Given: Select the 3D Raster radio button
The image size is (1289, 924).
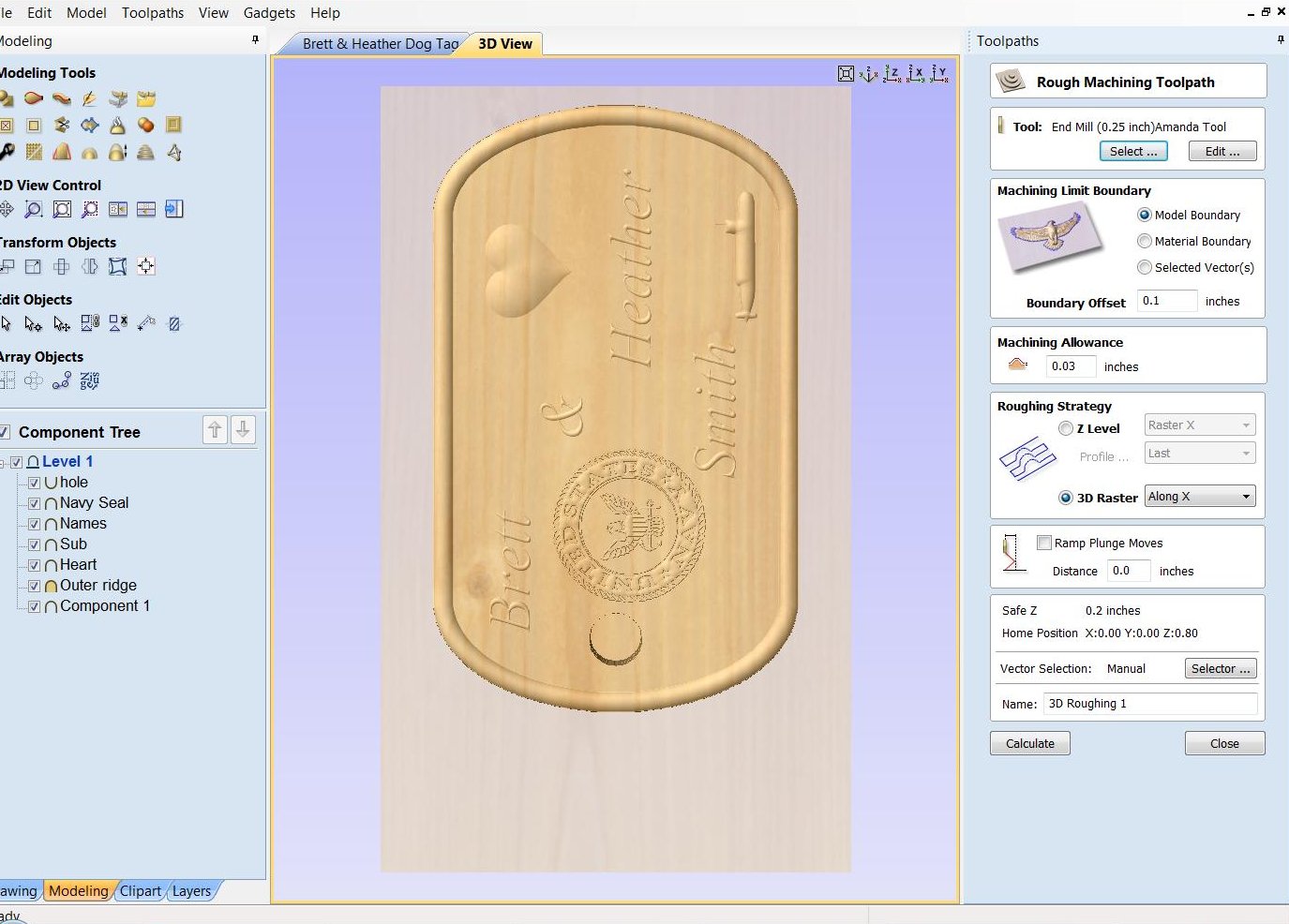Looking at the screenshot, I should click(1066, 498).
